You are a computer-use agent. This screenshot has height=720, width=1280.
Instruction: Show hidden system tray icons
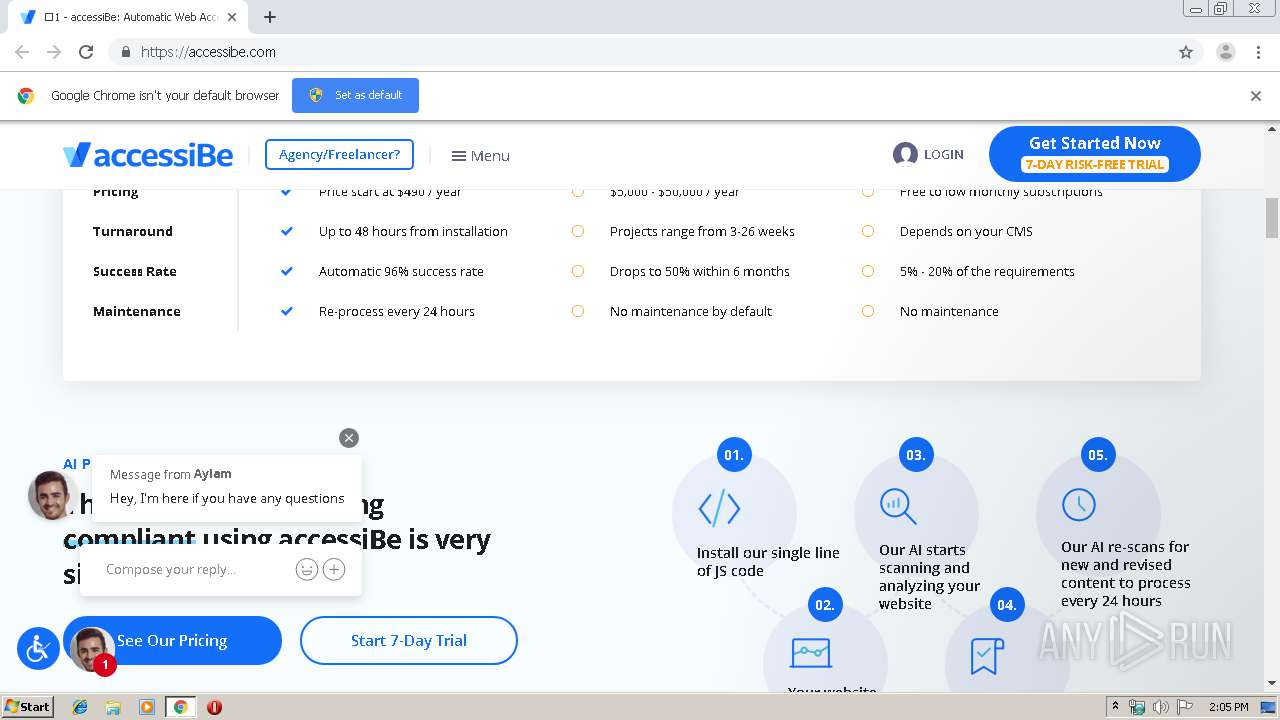1115,707
